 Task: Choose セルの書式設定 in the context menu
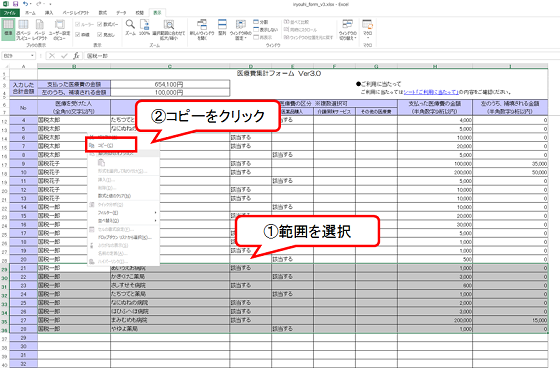[x=123, y=229]
